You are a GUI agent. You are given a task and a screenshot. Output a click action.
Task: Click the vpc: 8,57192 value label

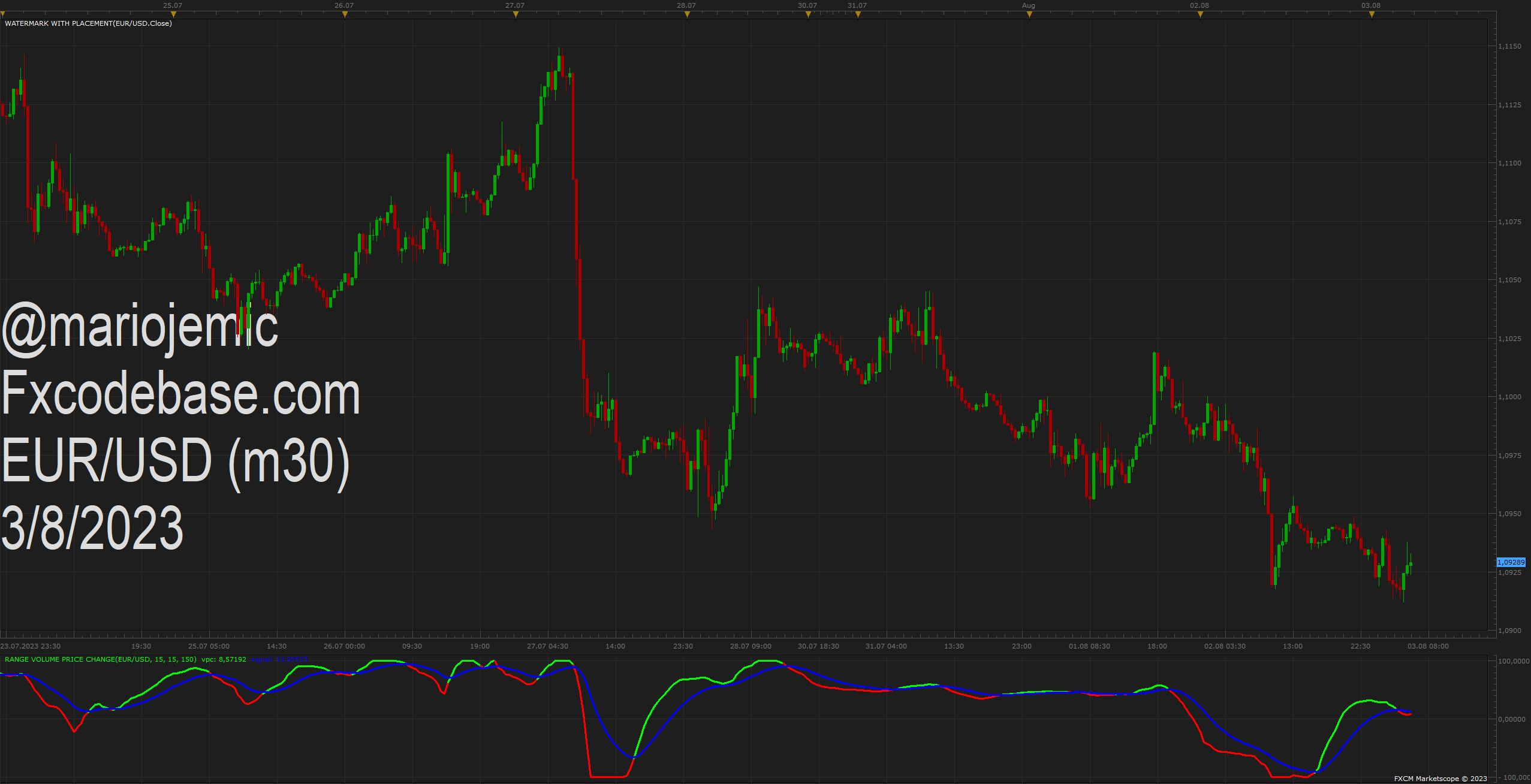tap(224, 659)
